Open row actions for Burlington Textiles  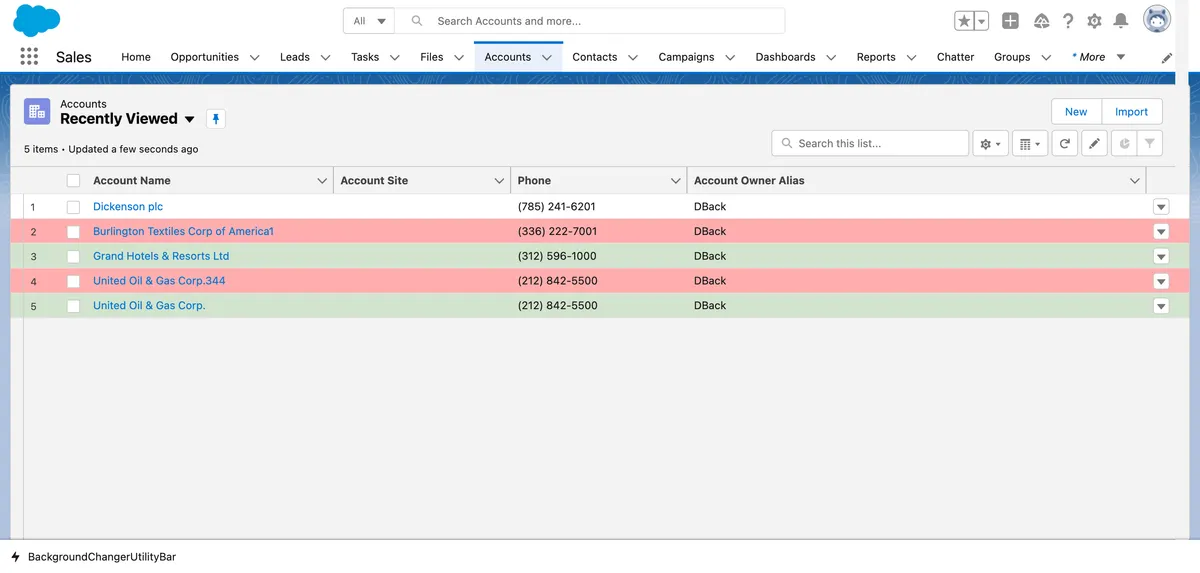coord(1161,232)
